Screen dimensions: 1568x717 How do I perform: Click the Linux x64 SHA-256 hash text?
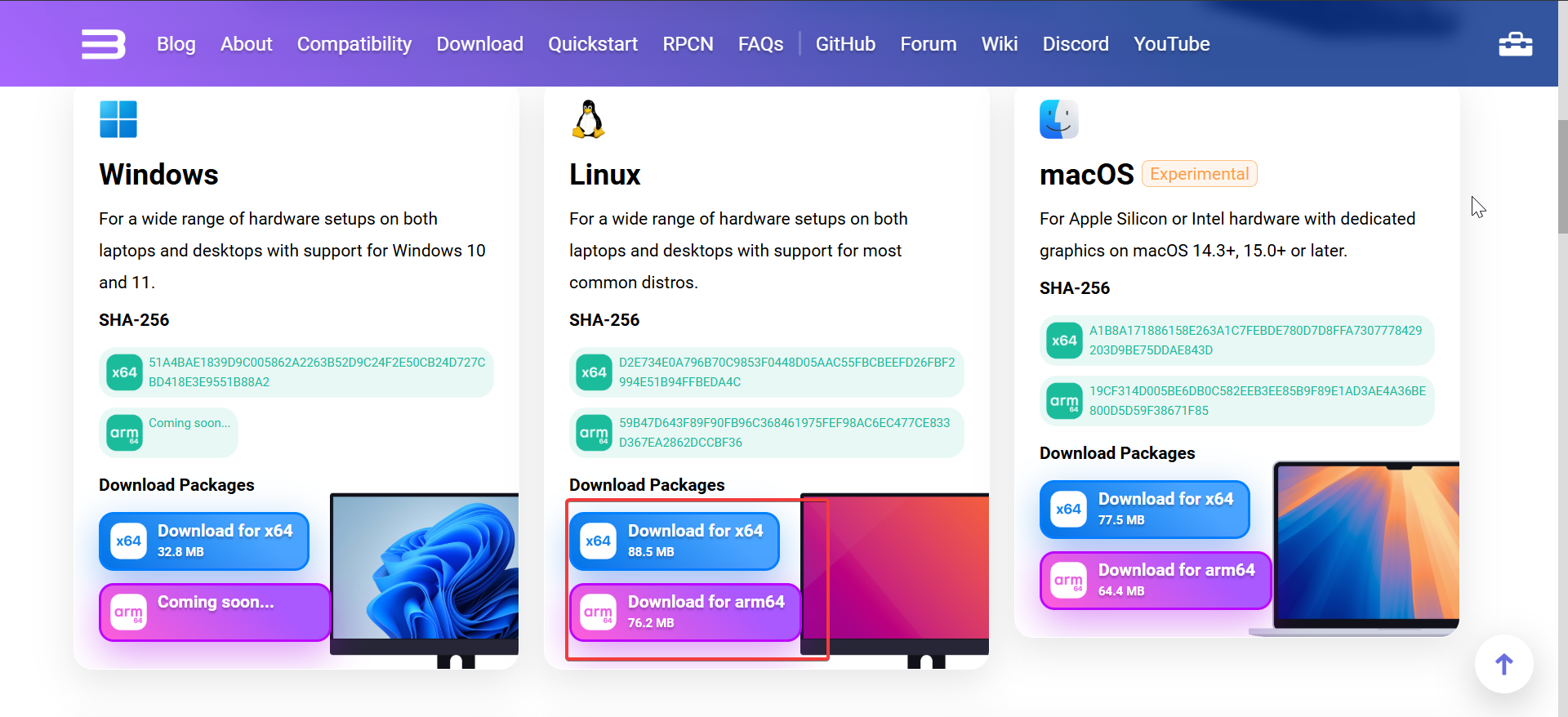(787, 372)
